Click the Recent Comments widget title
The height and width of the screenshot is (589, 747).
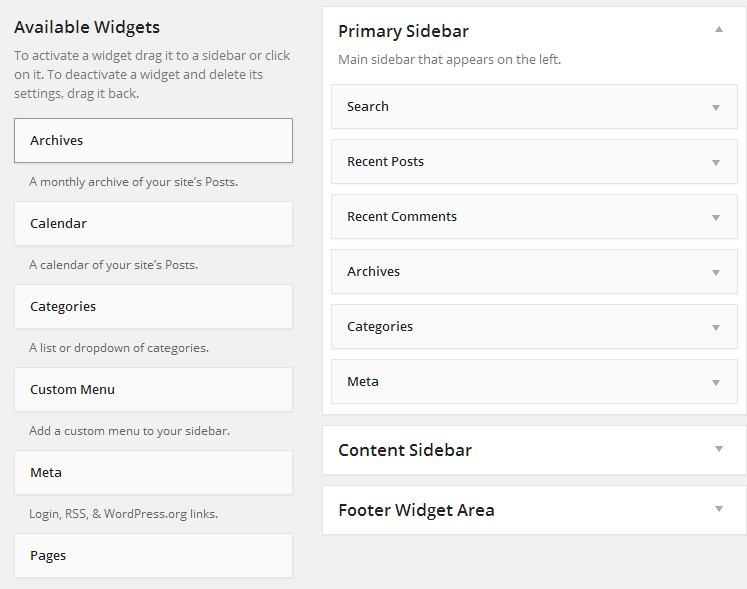[402, 217]
